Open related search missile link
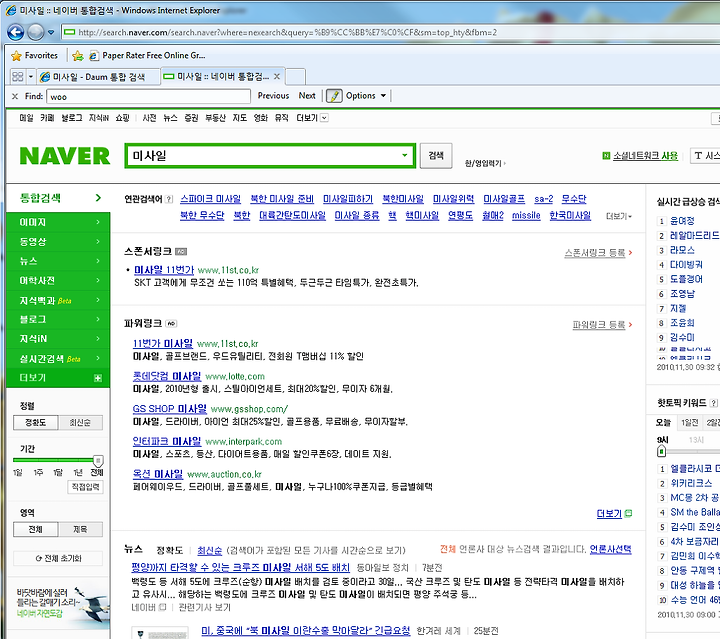 (526, 215)
